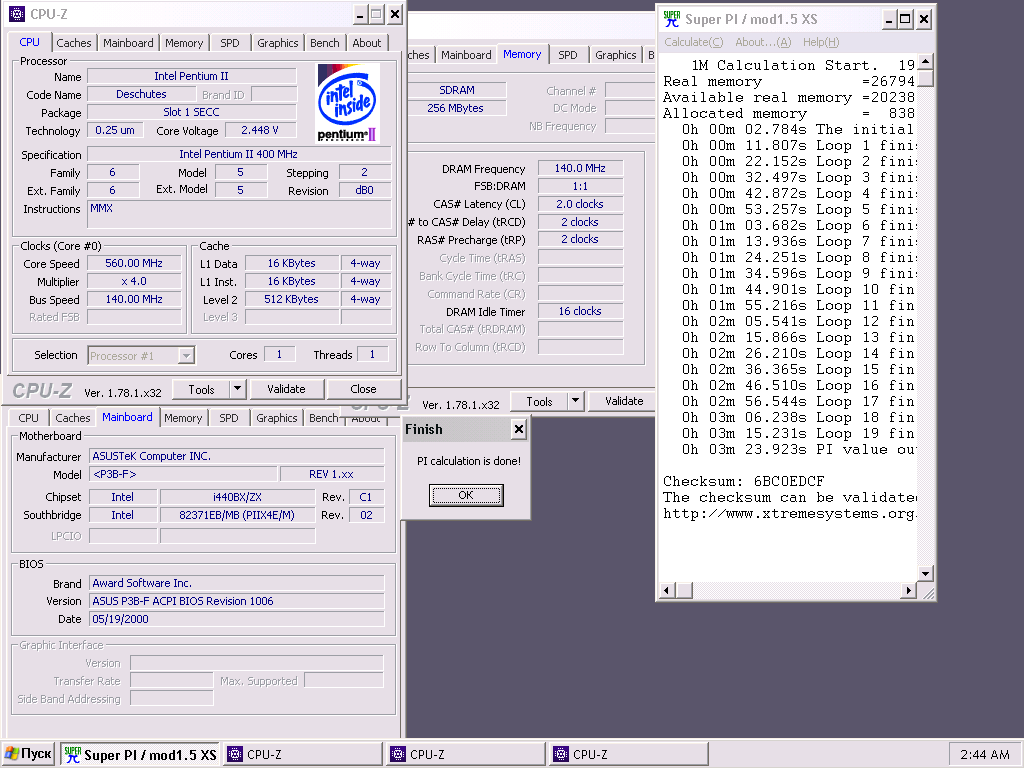Click the Checksum 6BC0EDCF line
Image resolution: width=1024 pixels, height=768 pixels.
coord(743,481)
